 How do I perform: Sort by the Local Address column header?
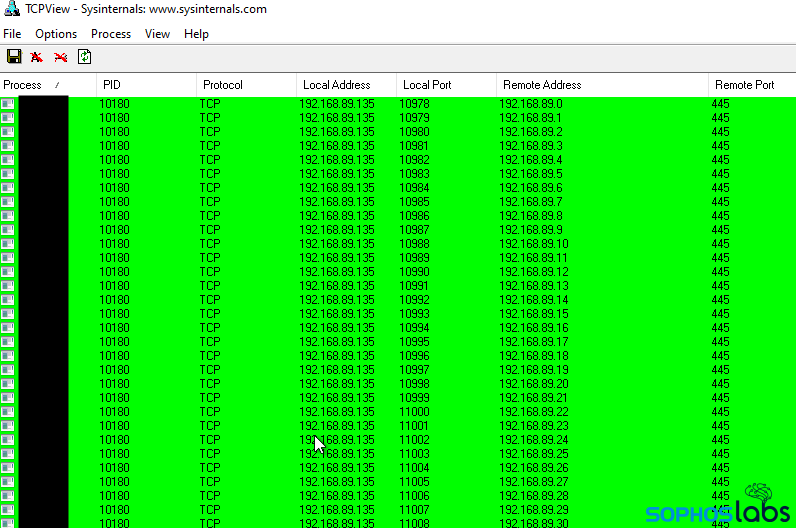(346, 85)
